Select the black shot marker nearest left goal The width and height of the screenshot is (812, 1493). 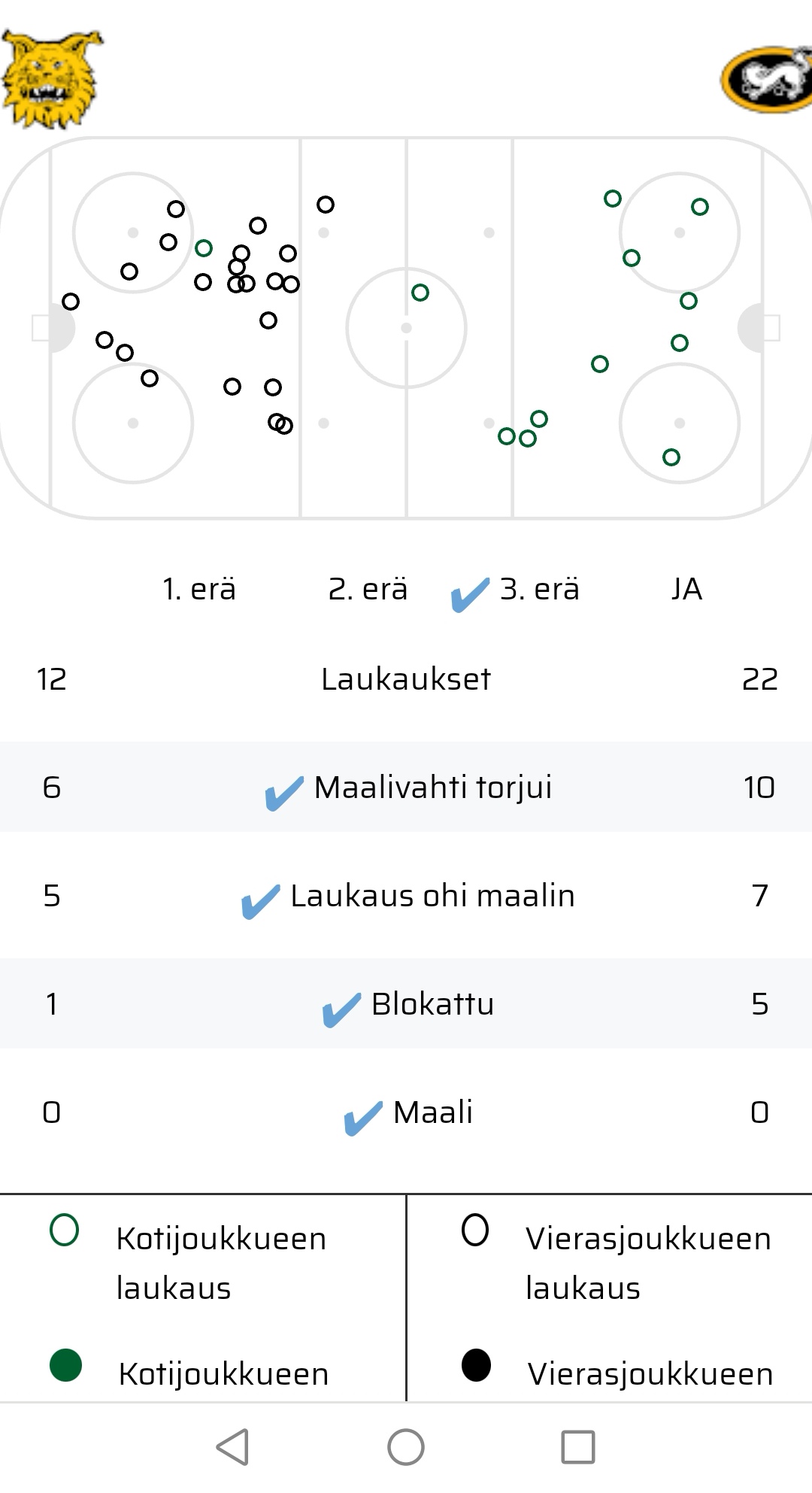tap(71, 302)
